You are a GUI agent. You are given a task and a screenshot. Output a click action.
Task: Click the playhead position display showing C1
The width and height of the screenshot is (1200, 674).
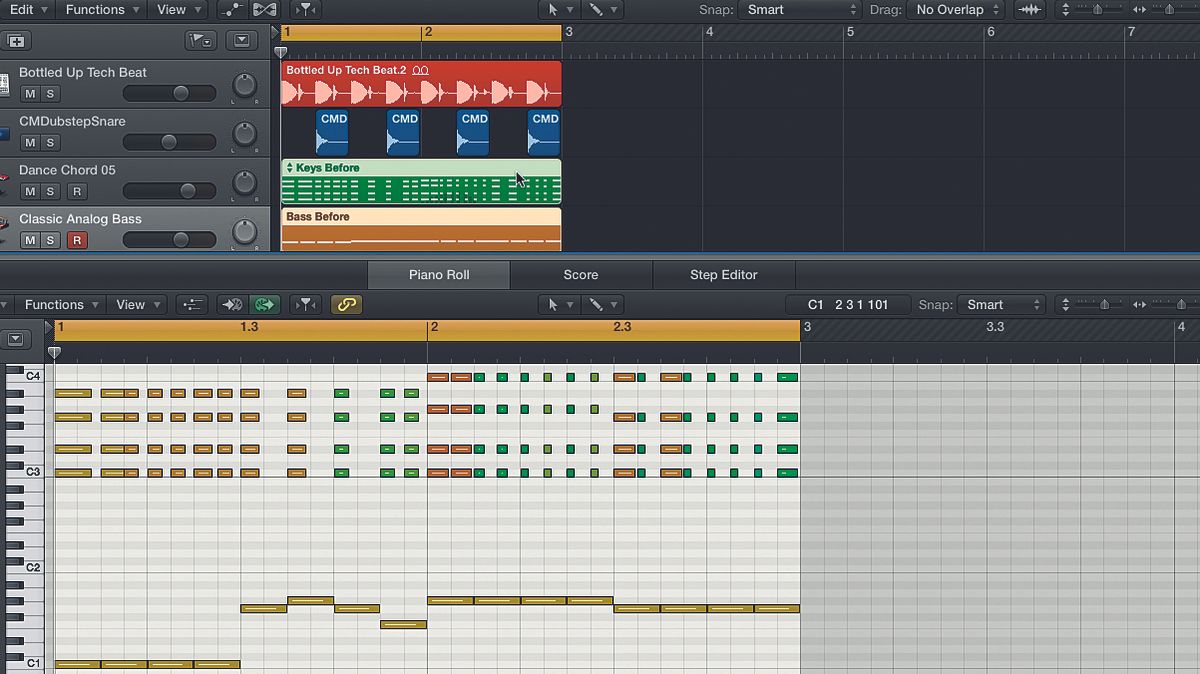(848, 304)
